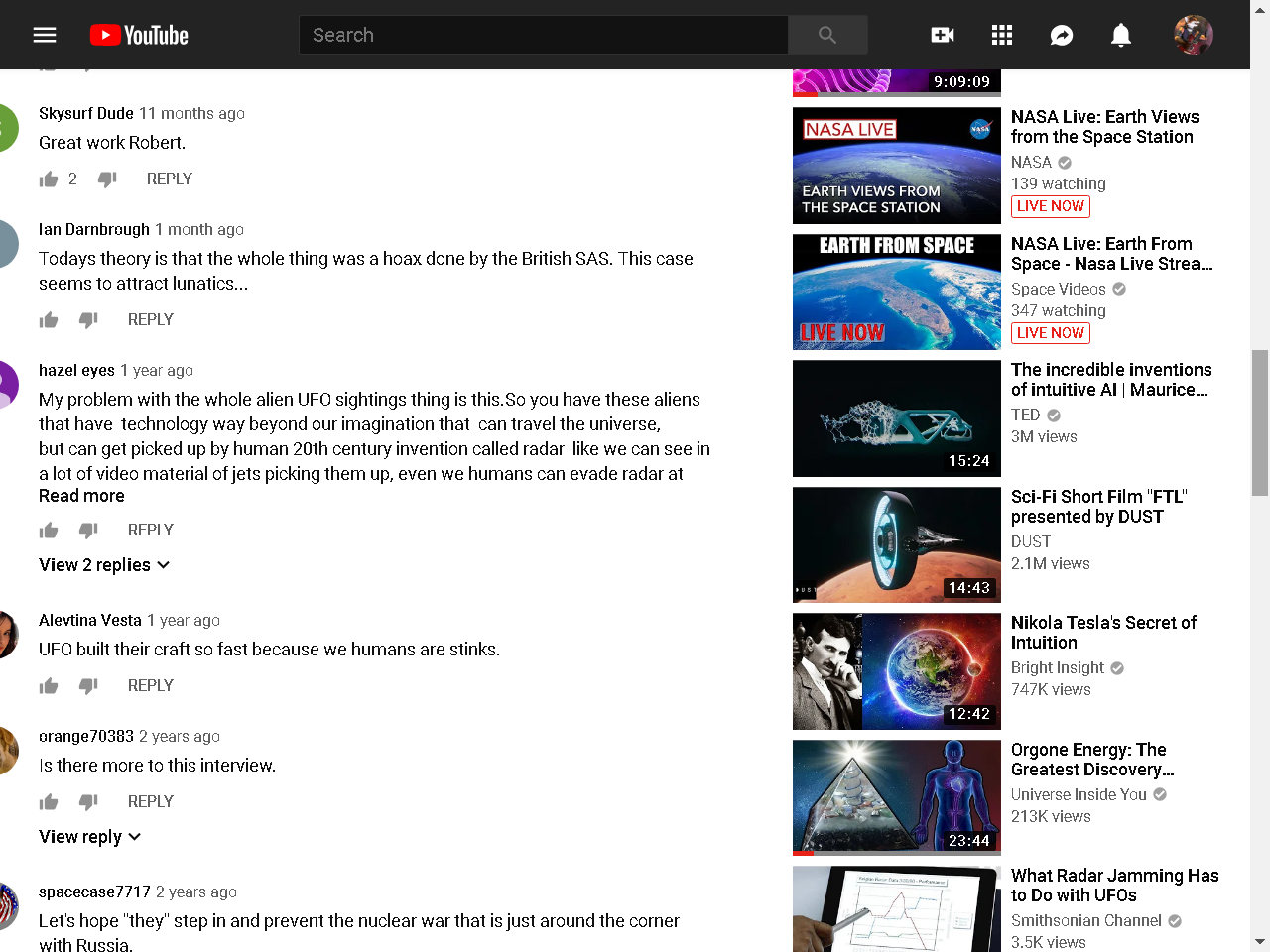
Task: Like Alevtina Vesta's comment
Action: pyautogui.click(x=49, y=686)
